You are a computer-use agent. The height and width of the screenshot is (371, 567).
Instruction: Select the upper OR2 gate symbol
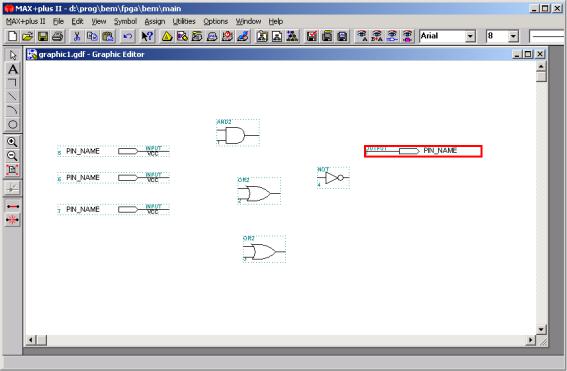point(259,191)
